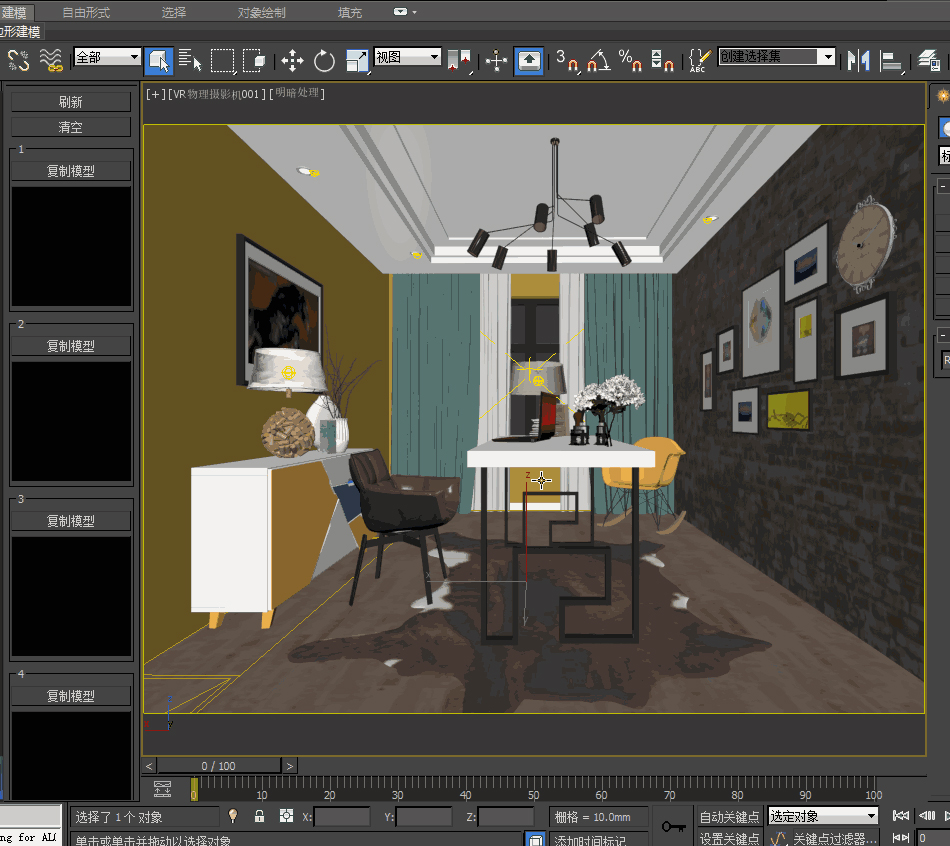Toggle Angle Snap
The image size is (950, 846).
click(x=598, y=61)
